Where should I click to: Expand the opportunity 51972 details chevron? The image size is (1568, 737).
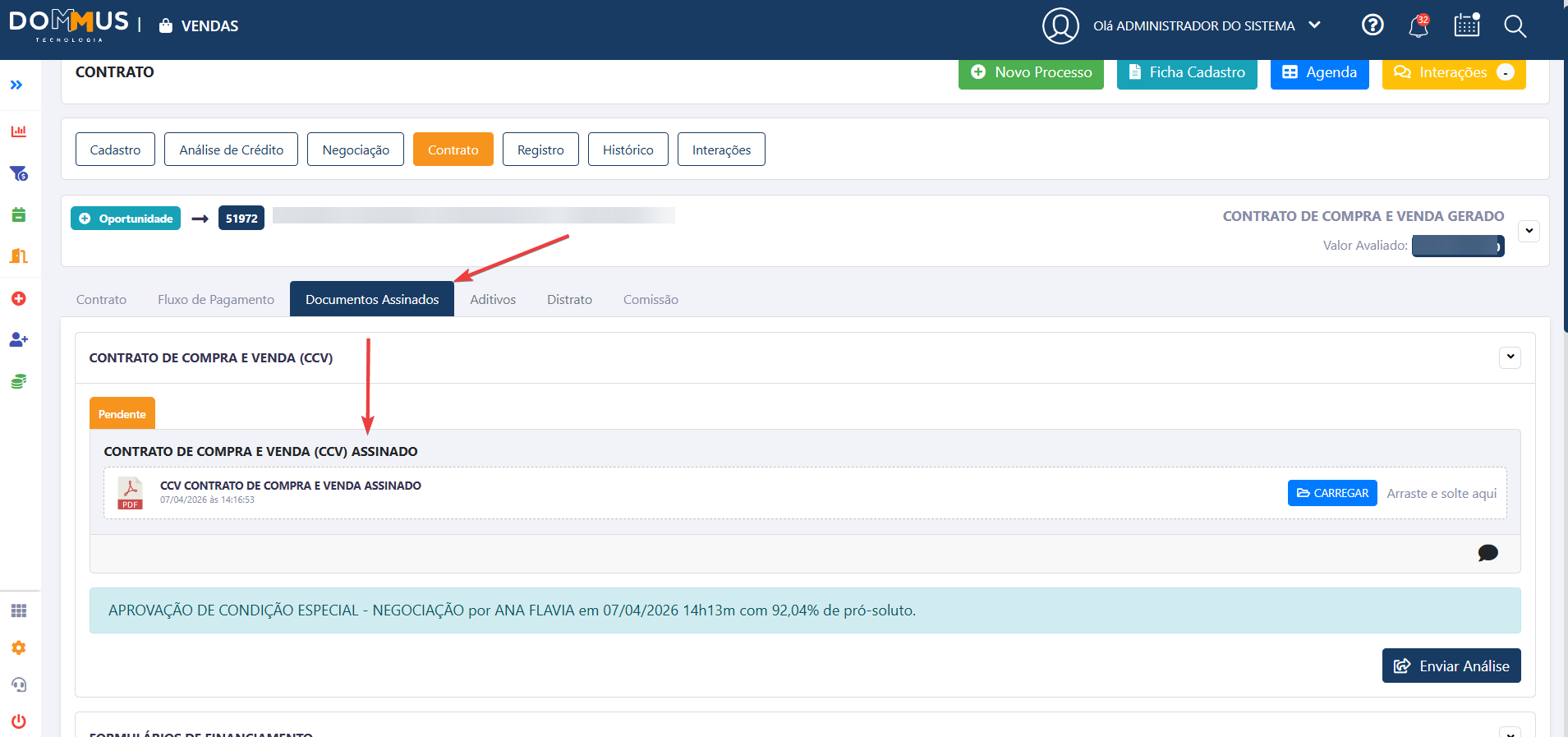click(x=1529, y=231)
